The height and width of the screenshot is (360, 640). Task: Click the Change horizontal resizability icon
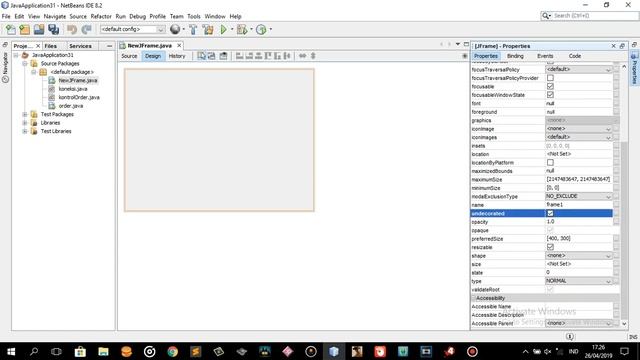point(302,56)
